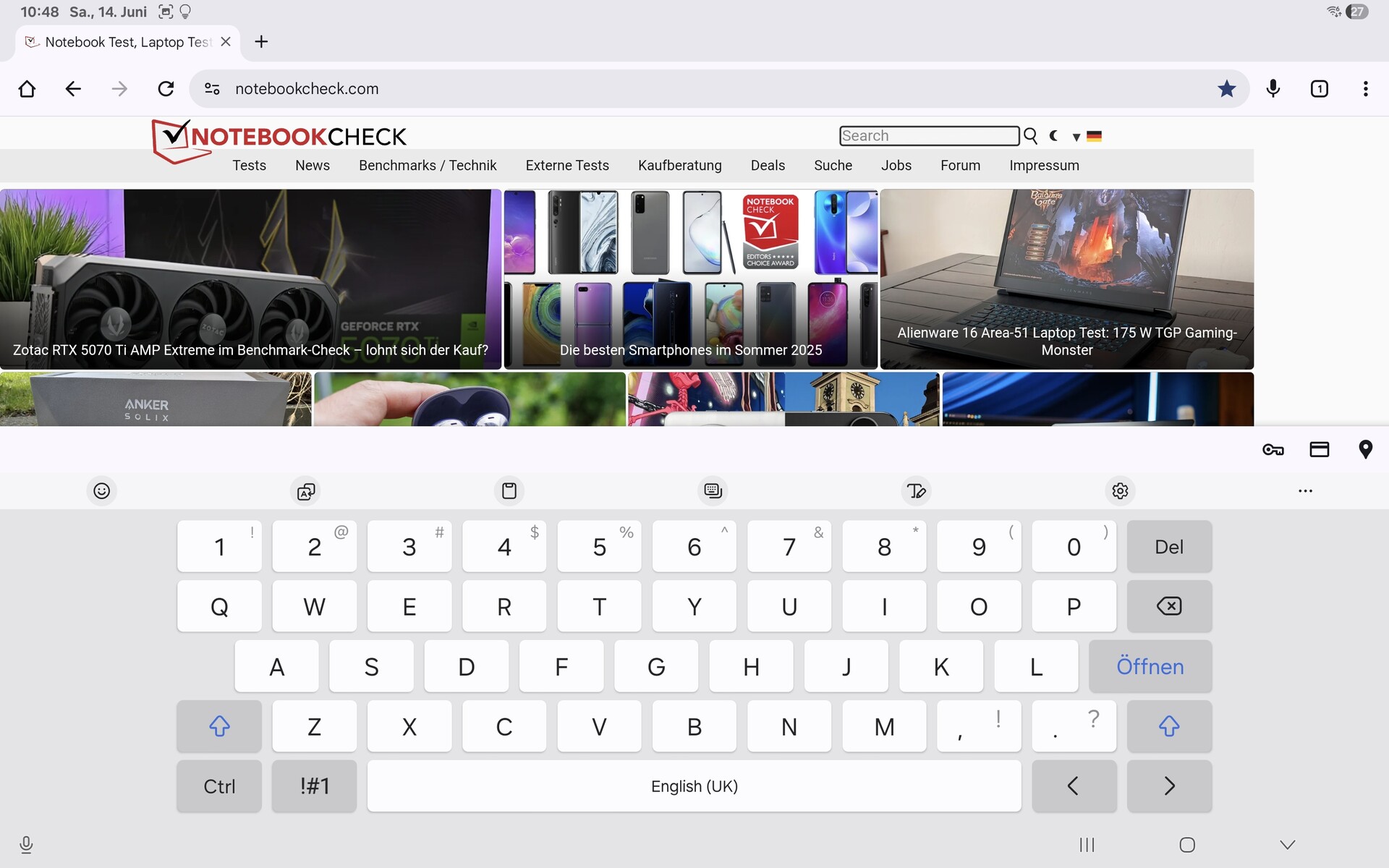
Task: Open the payment methods card icon
Action: pyautogui.click(x=1319, y=450)
